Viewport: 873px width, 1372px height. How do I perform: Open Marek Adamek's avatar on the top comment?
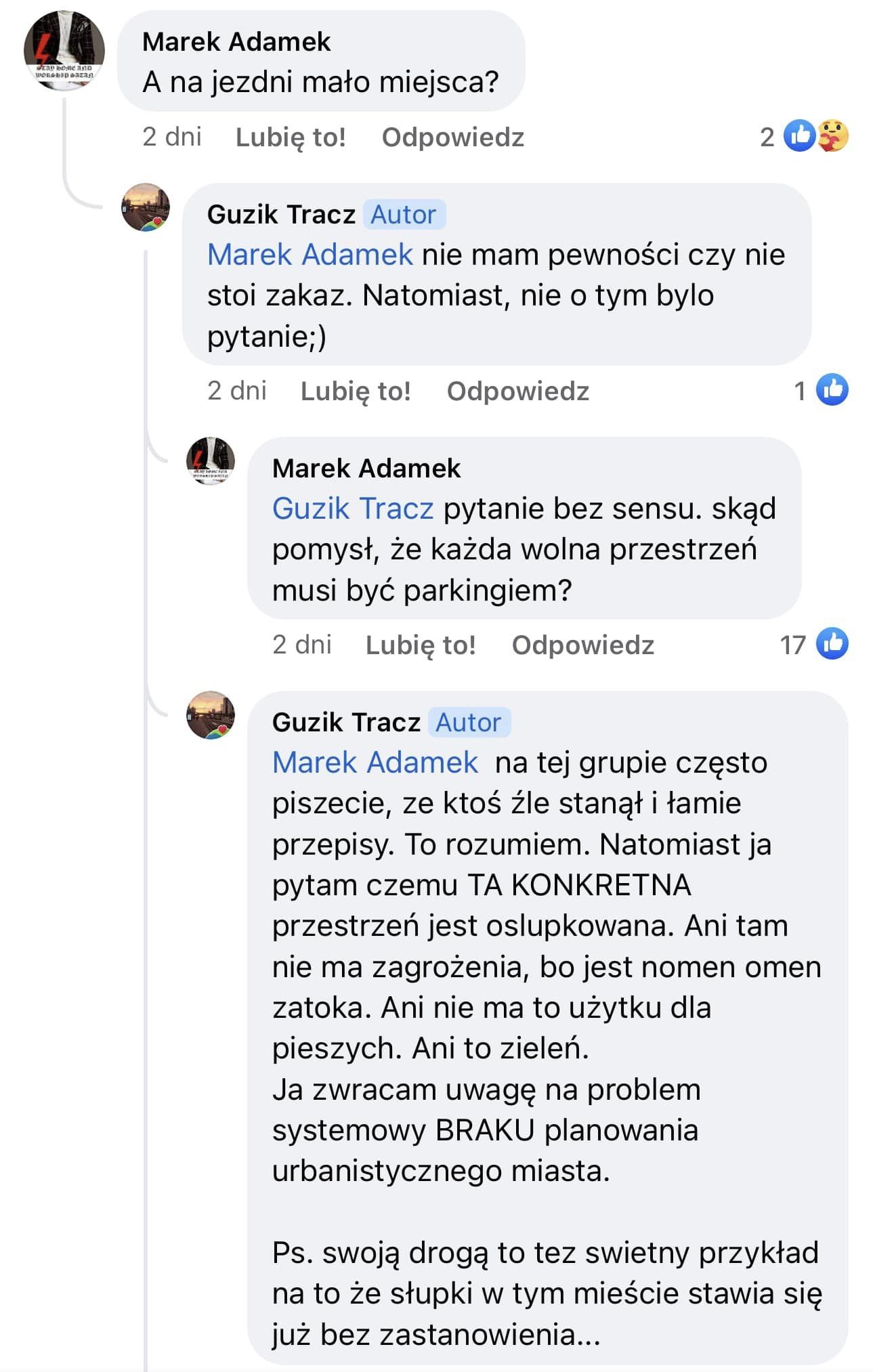(64, 51)
